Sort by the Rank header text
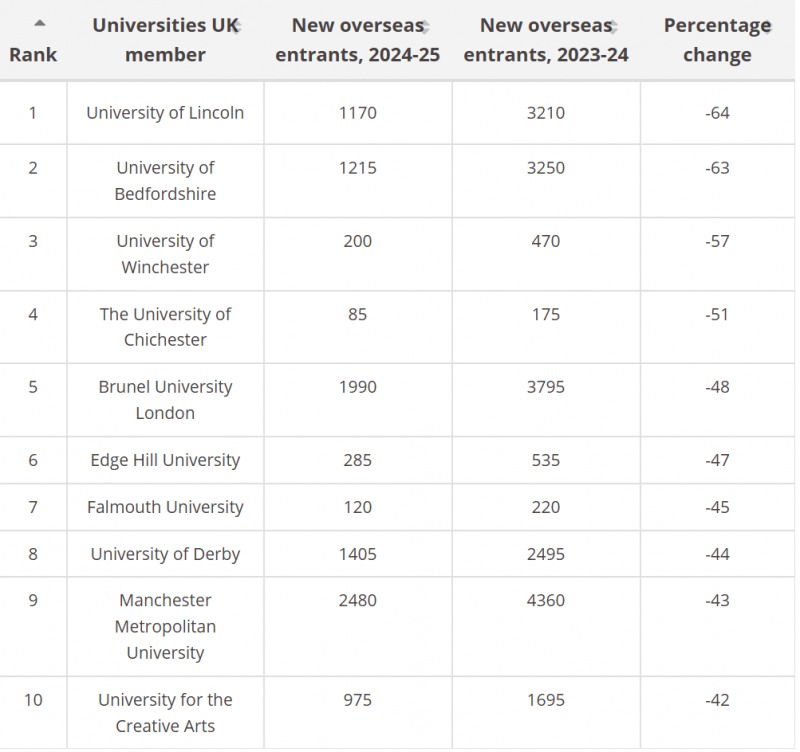The image size is (800, 752). coord(33,55)
